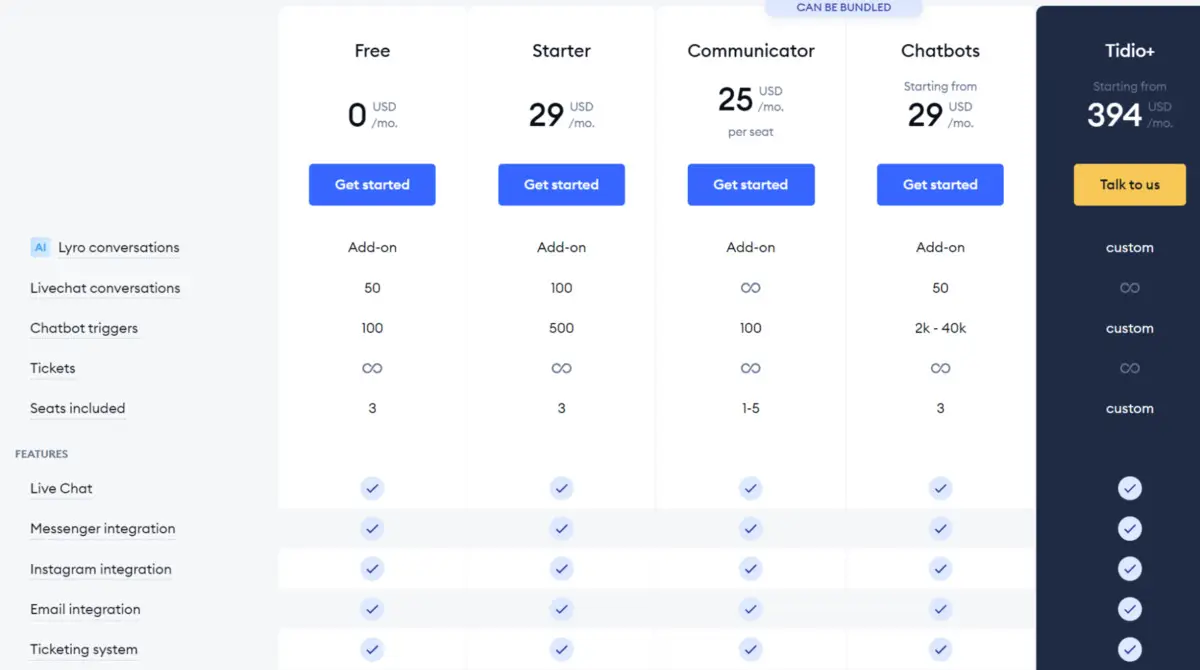Click Get started under the Starter plan
Image resolution: width=1200 pixels, height=670 pixels.
561,185
